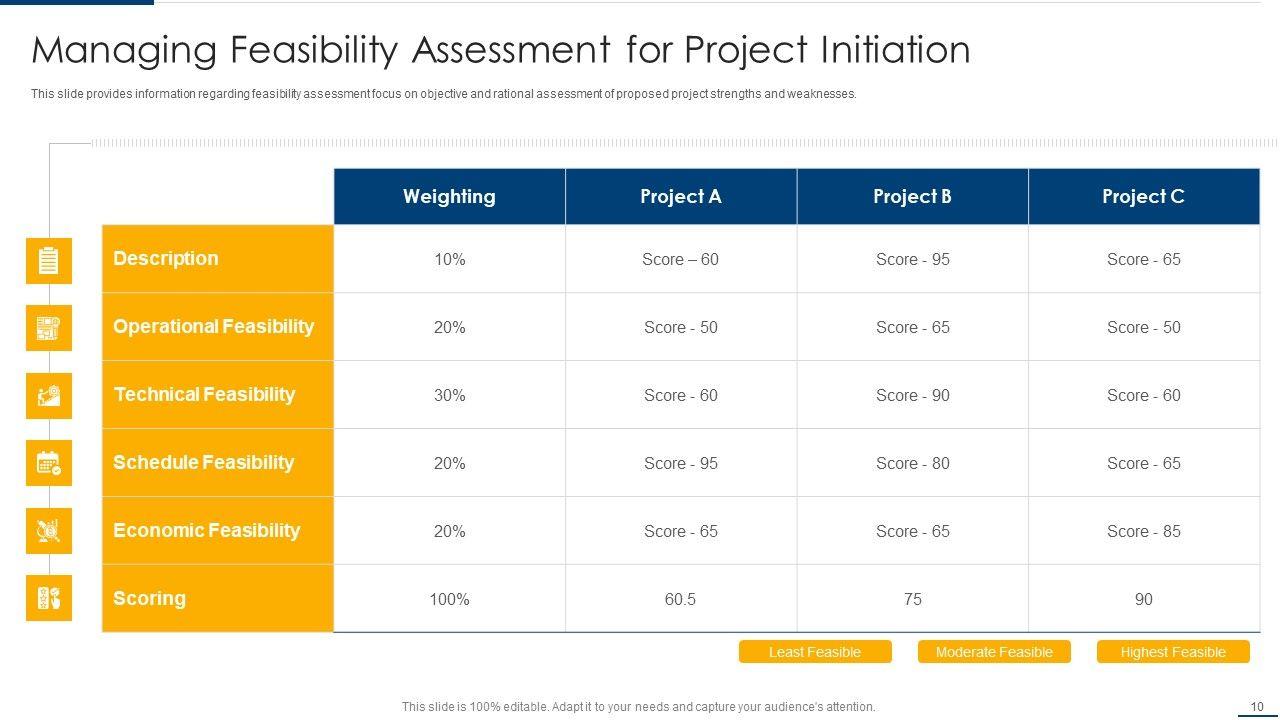1280x720 pixels.
Task: Click the Project C column header
Action: click(x=1143, y=196)
